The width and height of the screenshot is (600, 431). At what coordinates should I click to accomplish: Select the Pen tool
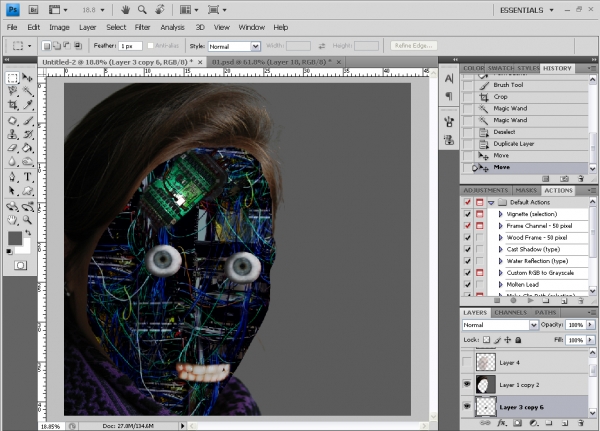point(12,177)
